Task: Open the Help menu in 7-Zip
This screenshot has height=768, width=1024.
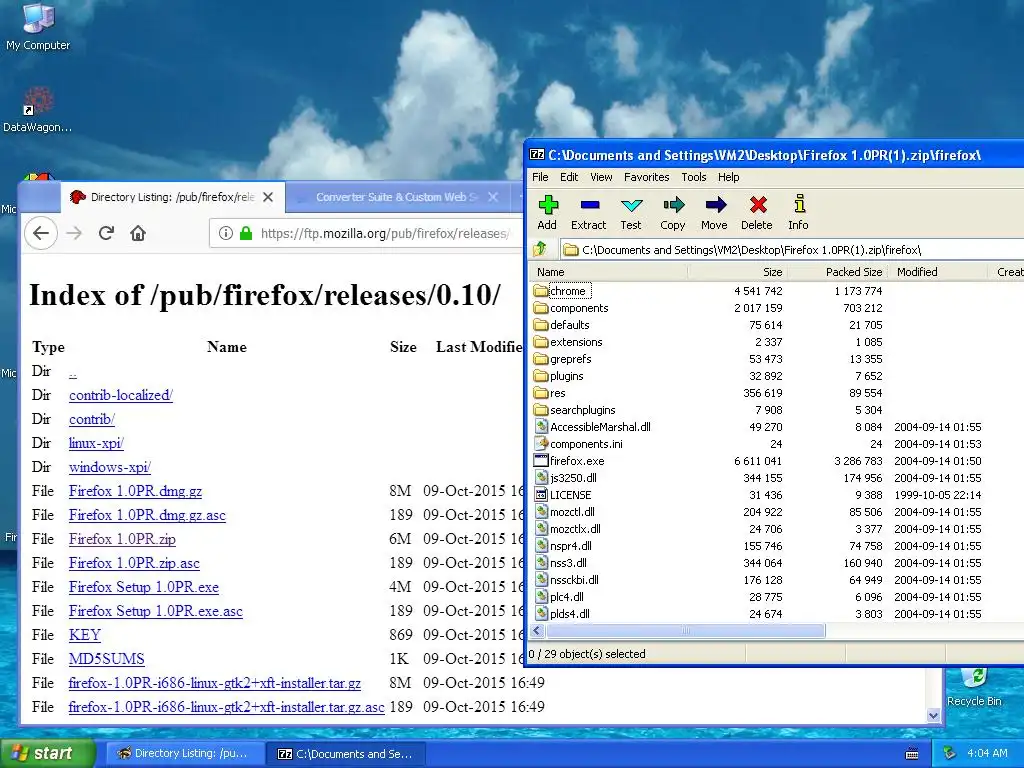Action: point(728,177)
